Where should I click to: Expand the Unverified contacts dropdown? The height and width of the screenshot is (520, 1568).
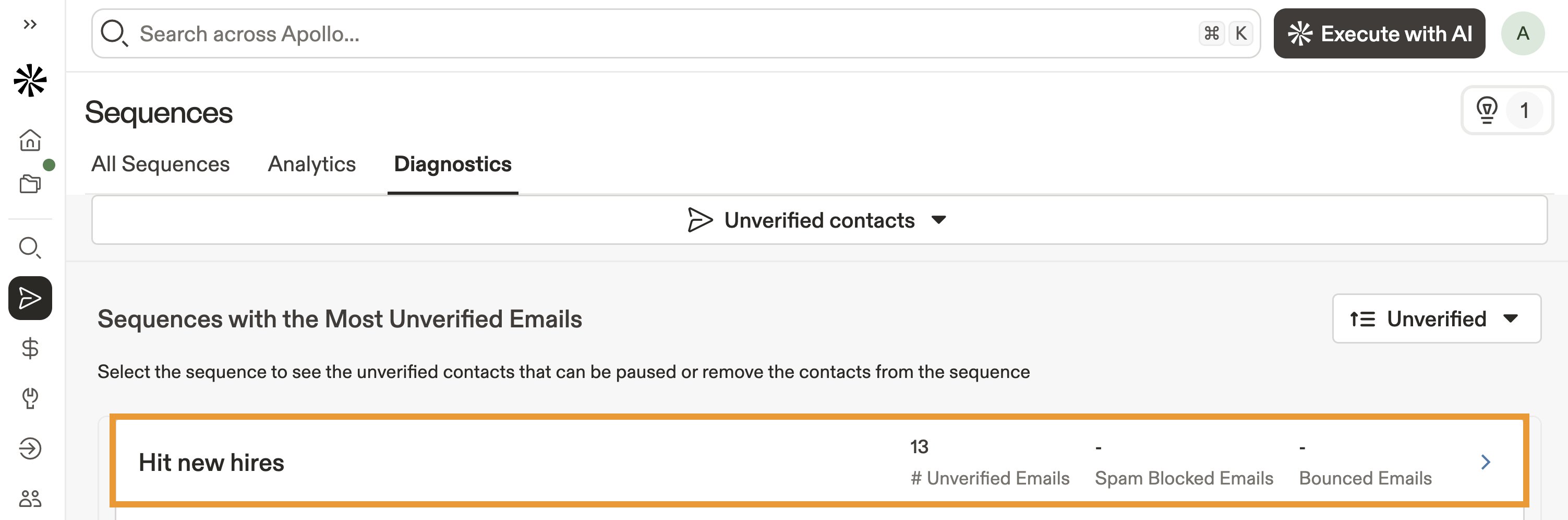pyautogui.click(x=819, y=220)
